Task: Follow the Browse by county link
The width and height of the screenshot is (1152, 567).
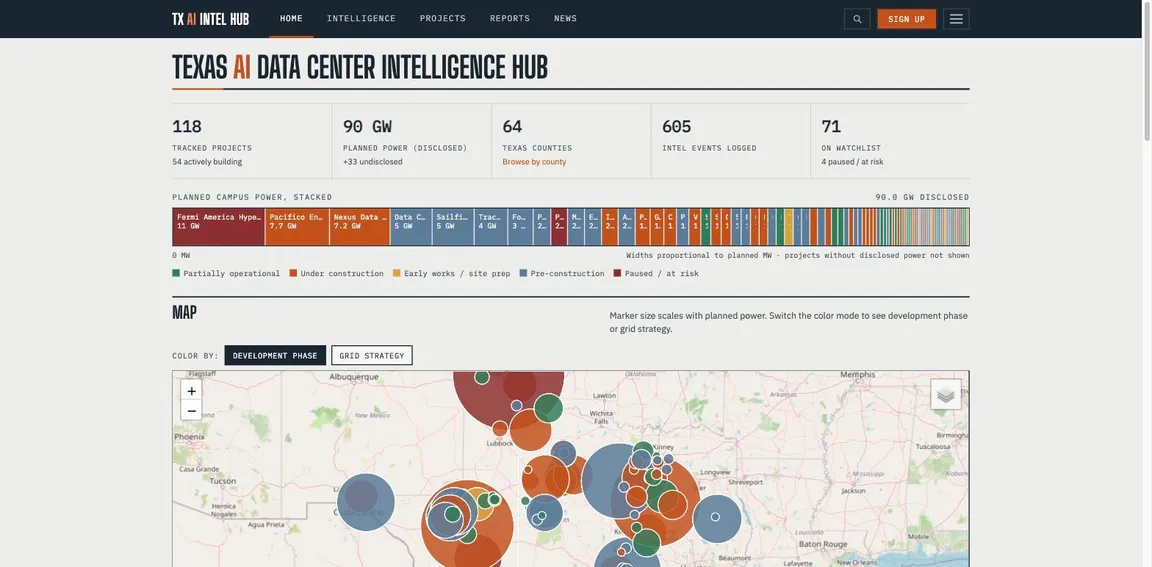Action: click(x=534, y=162)
